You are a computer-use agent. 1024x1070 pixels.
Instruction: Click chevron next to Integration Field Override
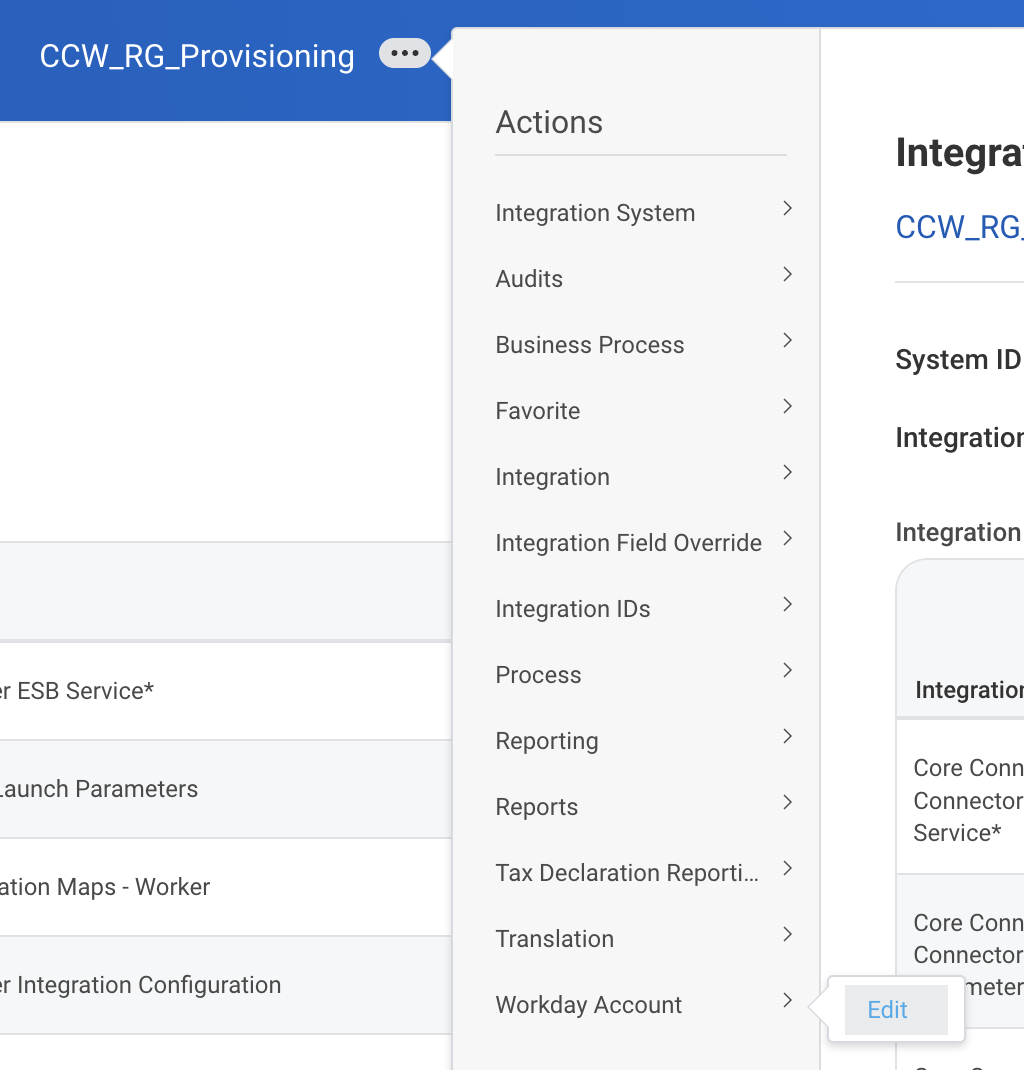pyautogui.click(x=787, y=538)
